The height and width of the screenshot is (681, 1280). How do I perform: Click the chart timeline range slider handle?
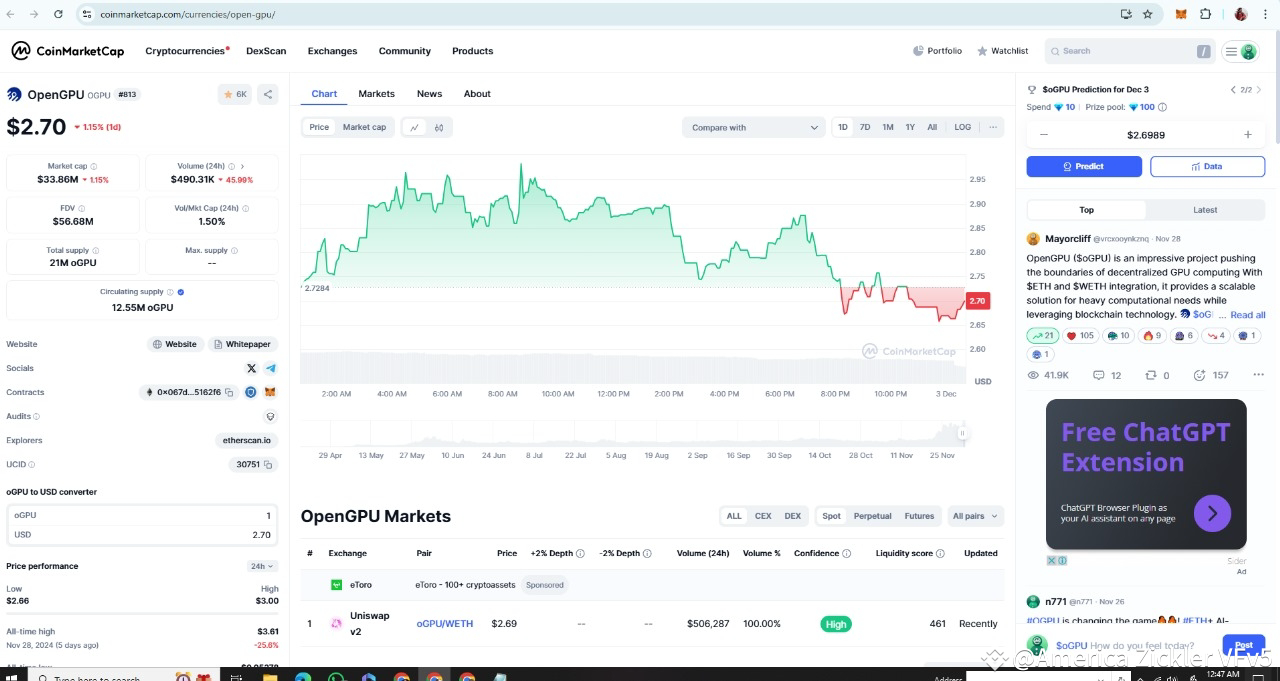(962, 433)
